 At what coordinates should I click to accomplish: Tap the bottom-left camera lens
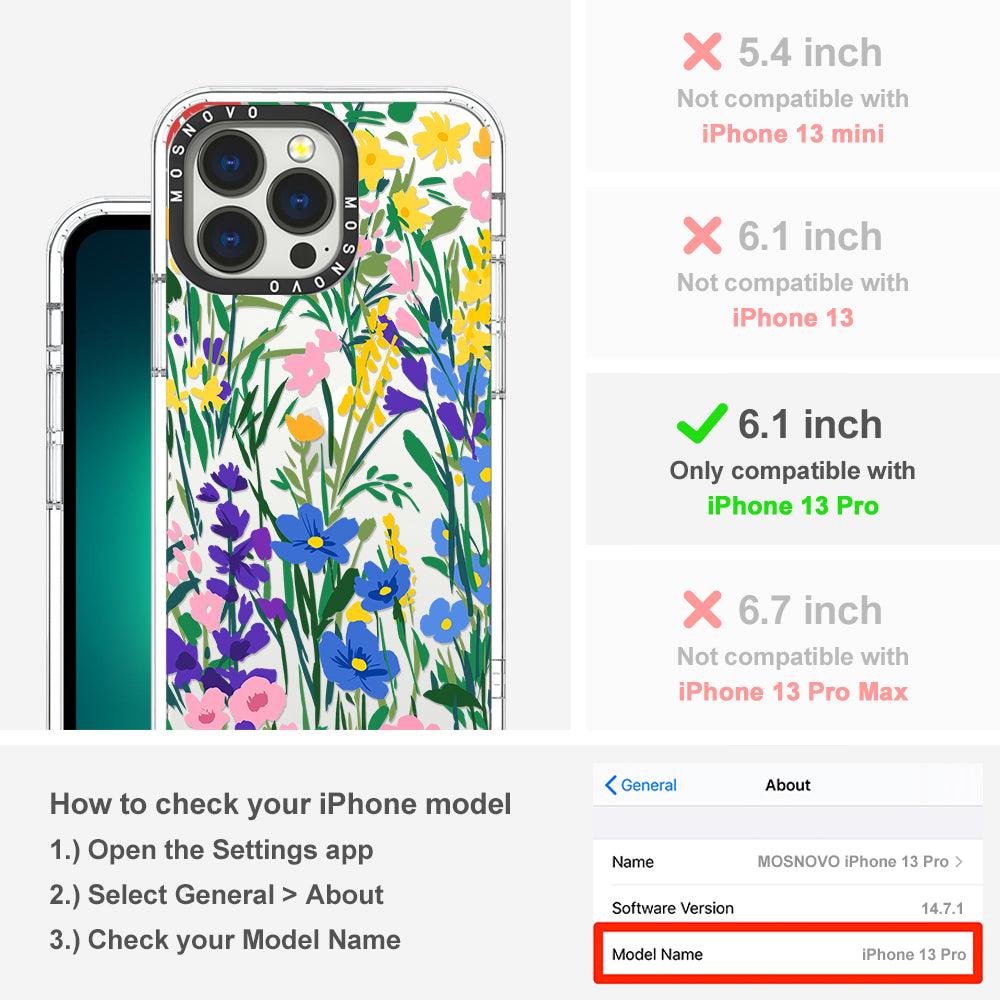pos(230,239)
